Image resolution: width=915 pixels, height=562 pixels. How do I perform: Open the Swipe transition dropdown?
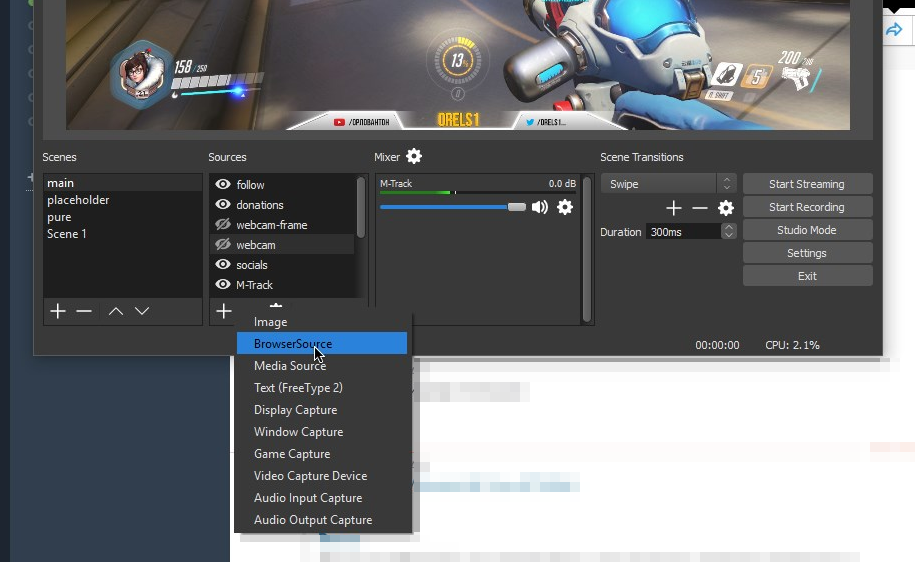(x=668, y=184)
